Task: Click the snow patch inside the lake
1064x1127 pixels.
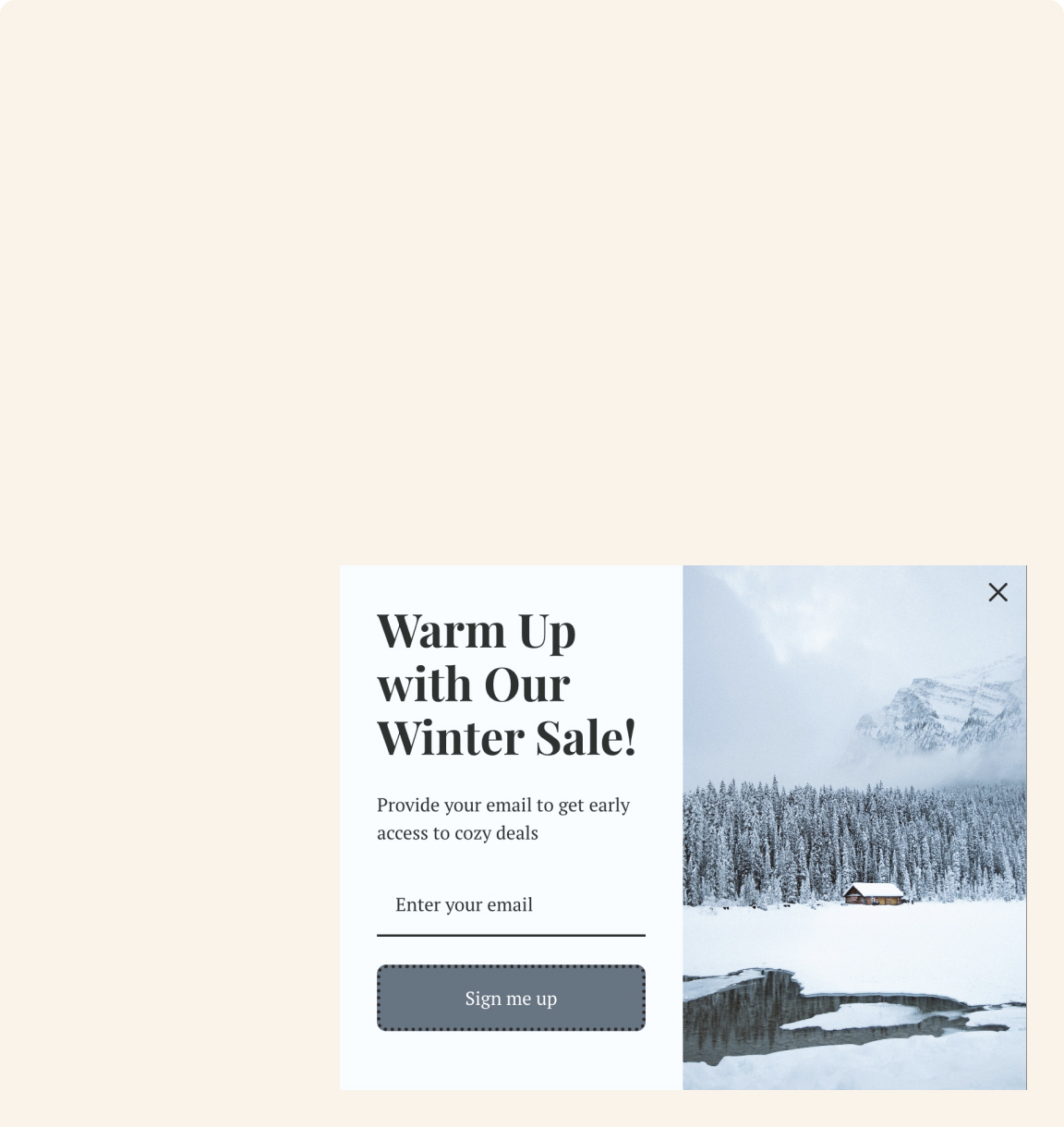Action: coord(859,1016)
